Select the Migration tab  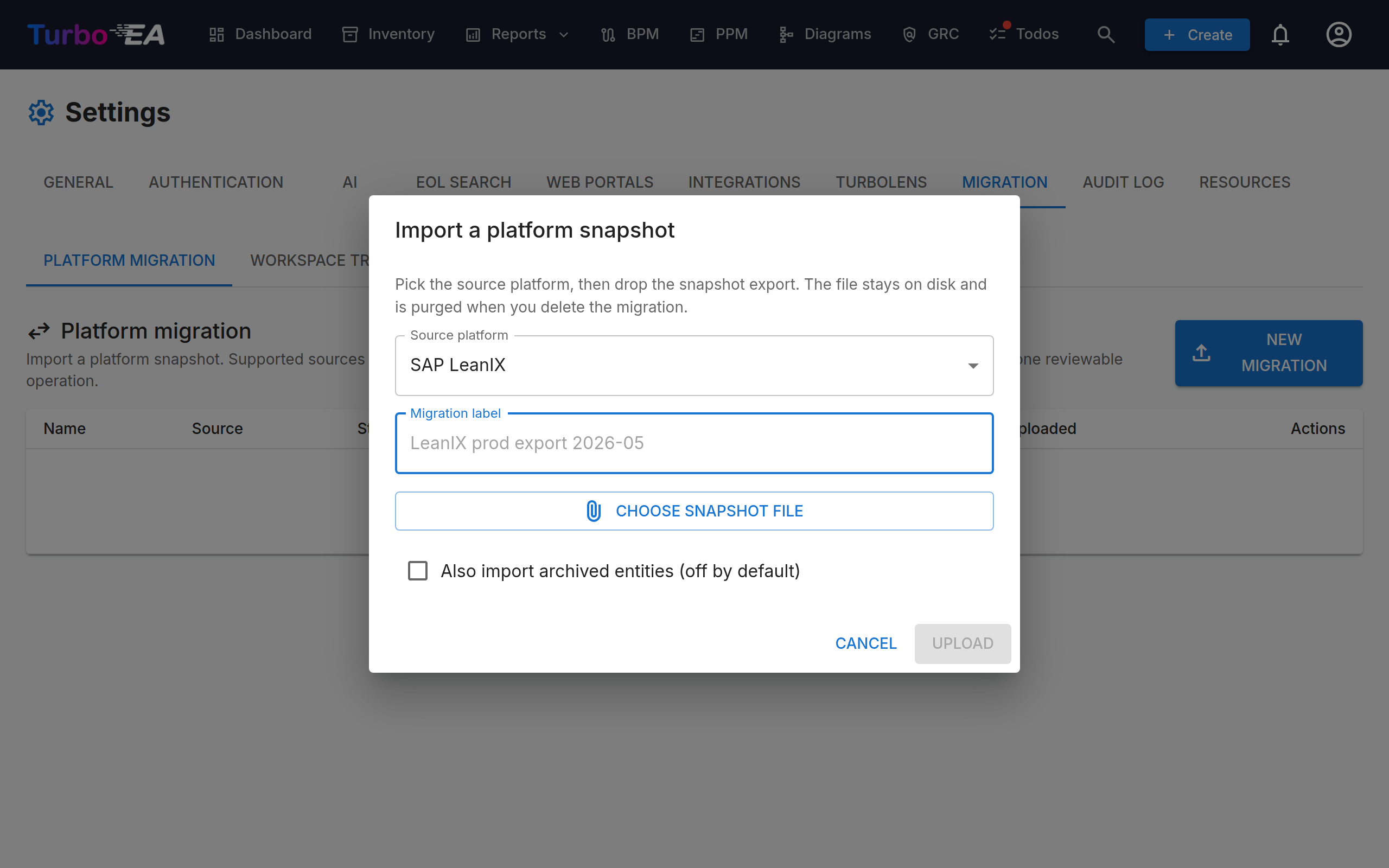tap(1004, 183)
